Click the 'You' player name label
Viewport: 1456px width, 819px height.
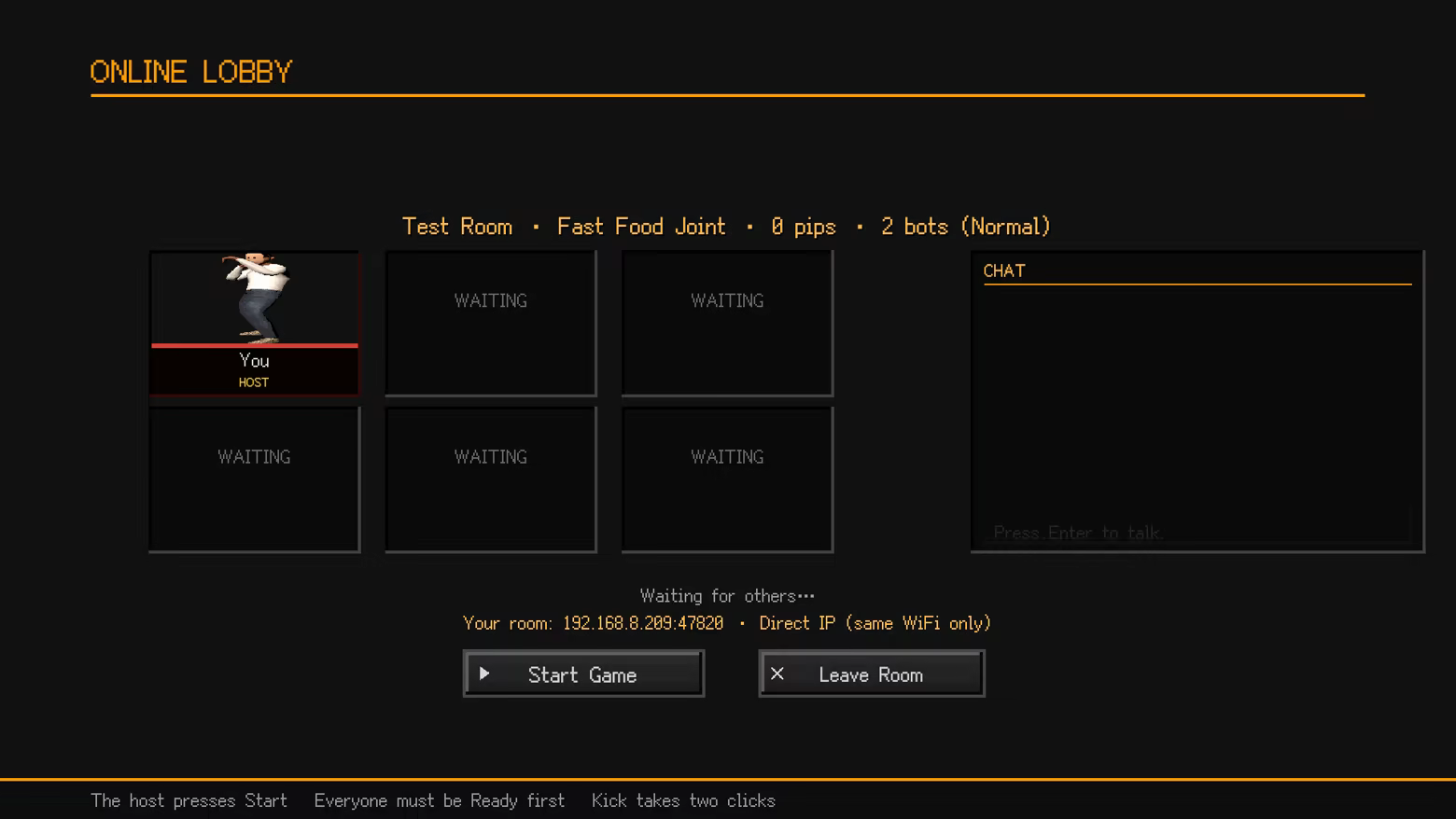pyautogui.click(x=254, y=361)
